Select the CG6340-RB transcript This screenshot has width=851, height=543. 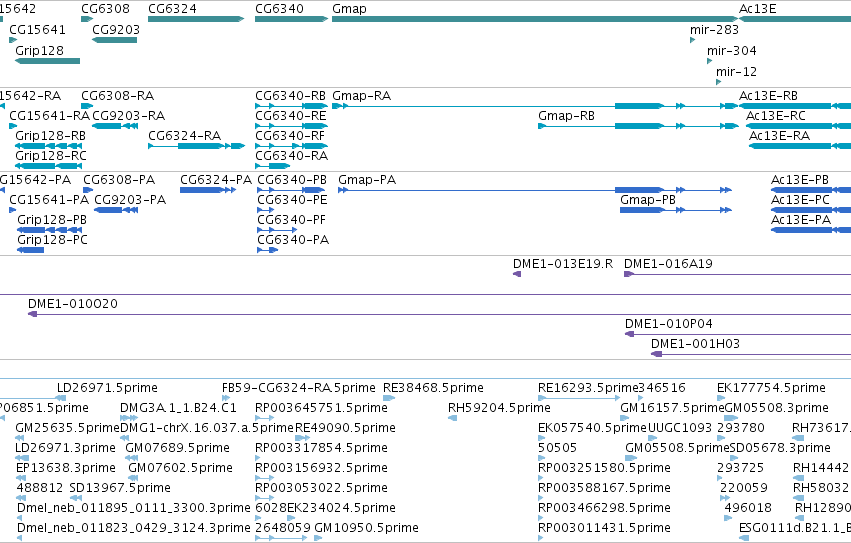(x=291, y=106)
